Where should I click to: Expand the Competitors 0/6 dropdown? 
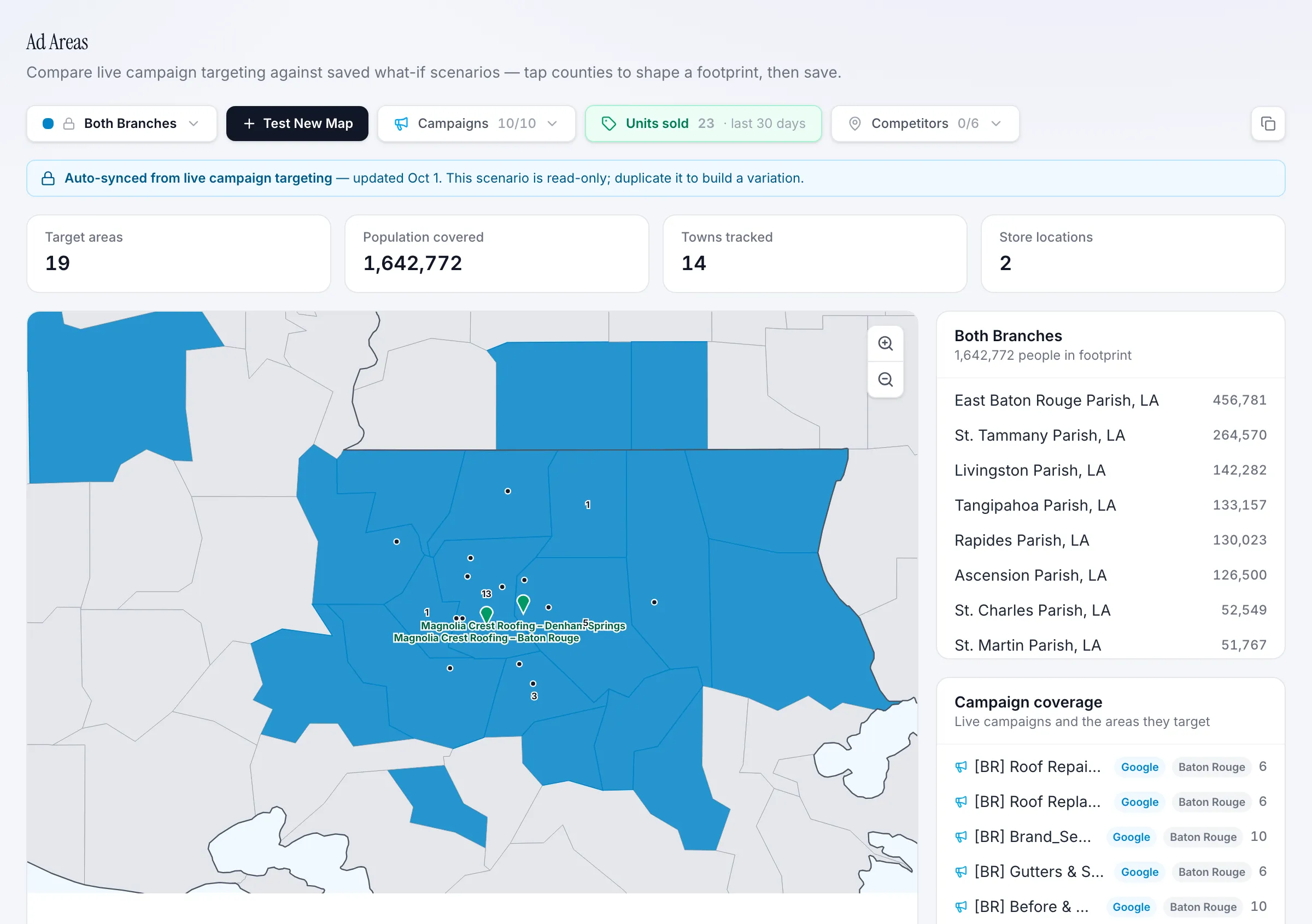tap(924, 124)
